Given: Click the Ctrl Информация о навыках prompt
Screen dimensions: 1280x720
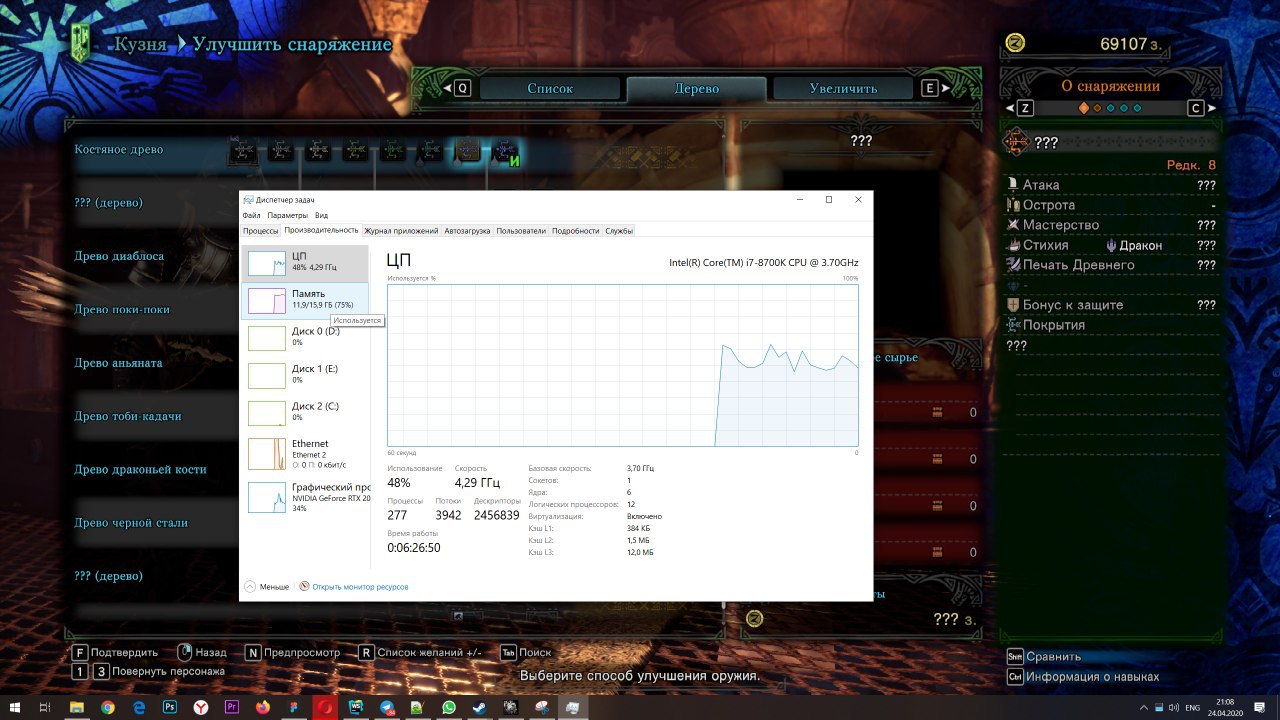Looking at the screenshot, I should coord(1083,677).
